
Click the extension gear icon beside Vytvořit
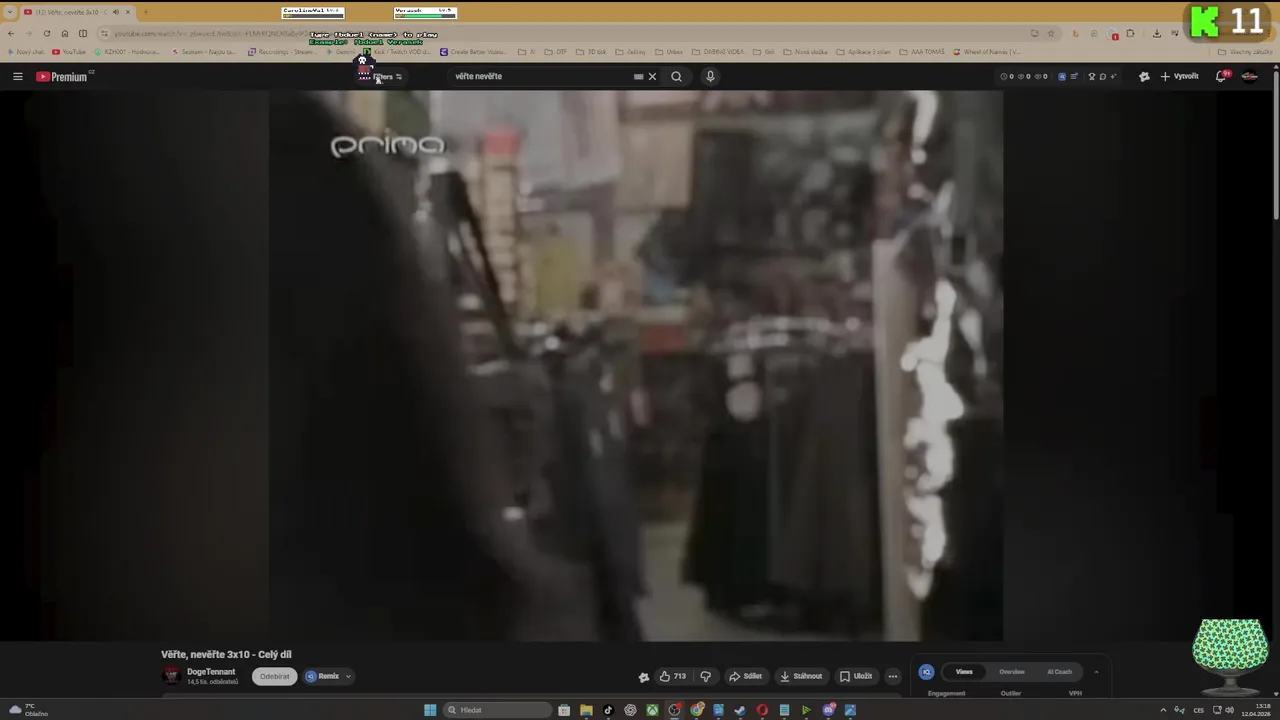pos(1144,76)
